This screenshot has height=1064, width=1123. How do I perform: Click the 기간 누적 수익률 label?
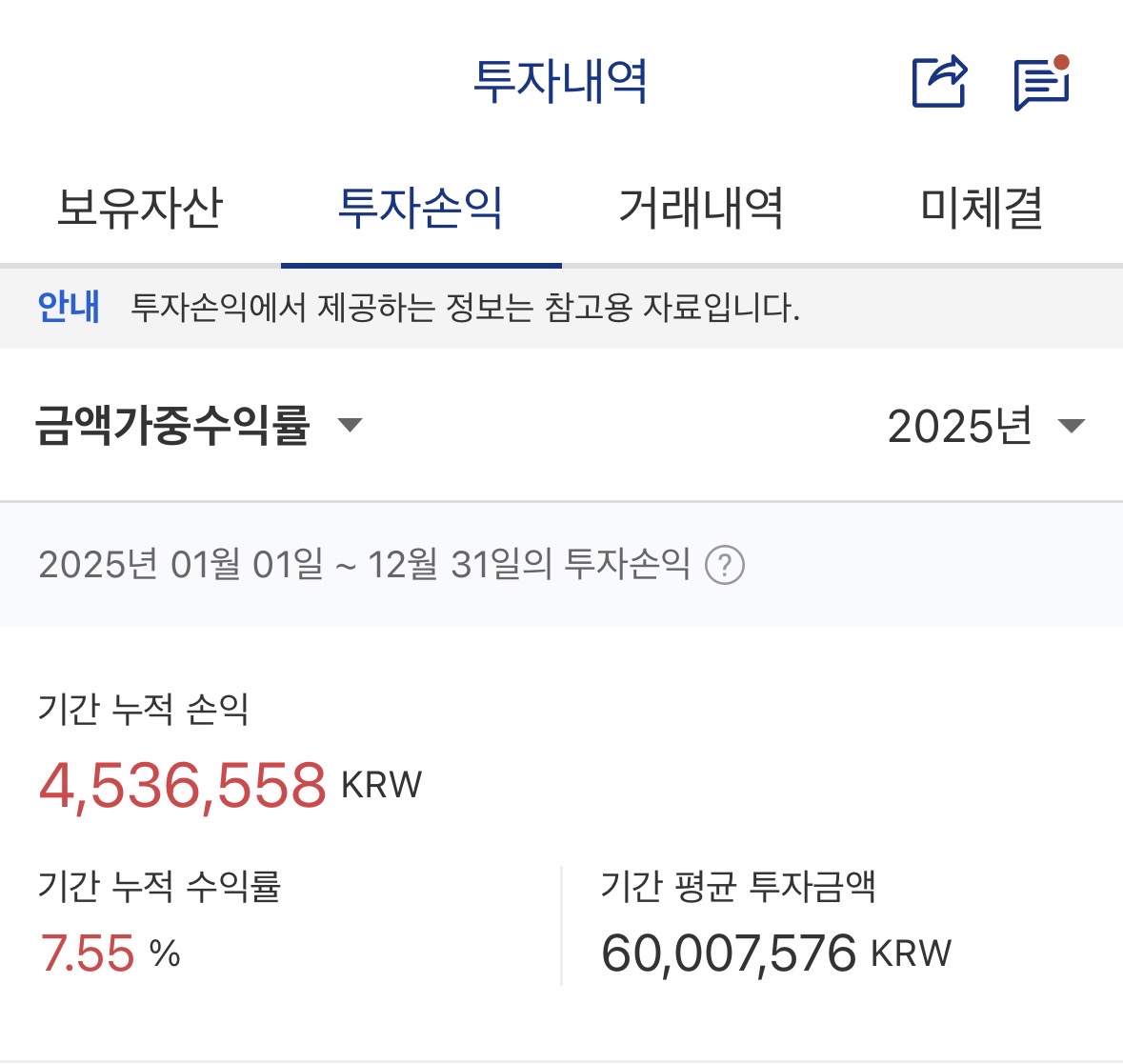pyautogui.click(x=159, y=887)
